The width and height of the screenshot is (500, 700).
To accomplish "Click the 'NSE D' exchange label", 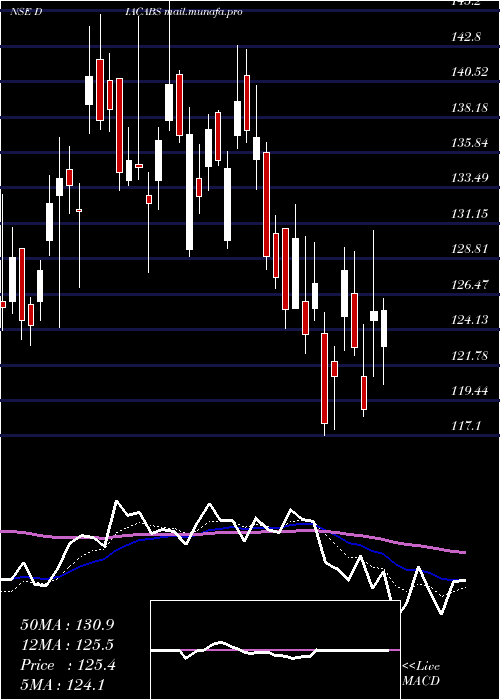I will coord(26,12).
